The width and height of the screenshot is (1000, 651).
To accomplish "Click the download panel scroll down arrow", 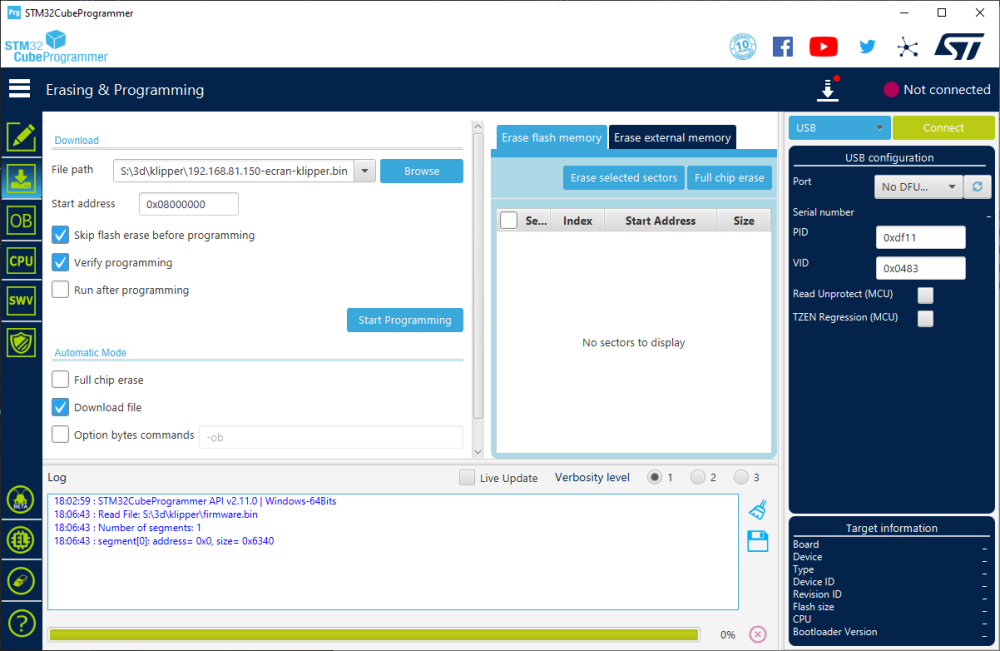I will click(x=478, y=451).
